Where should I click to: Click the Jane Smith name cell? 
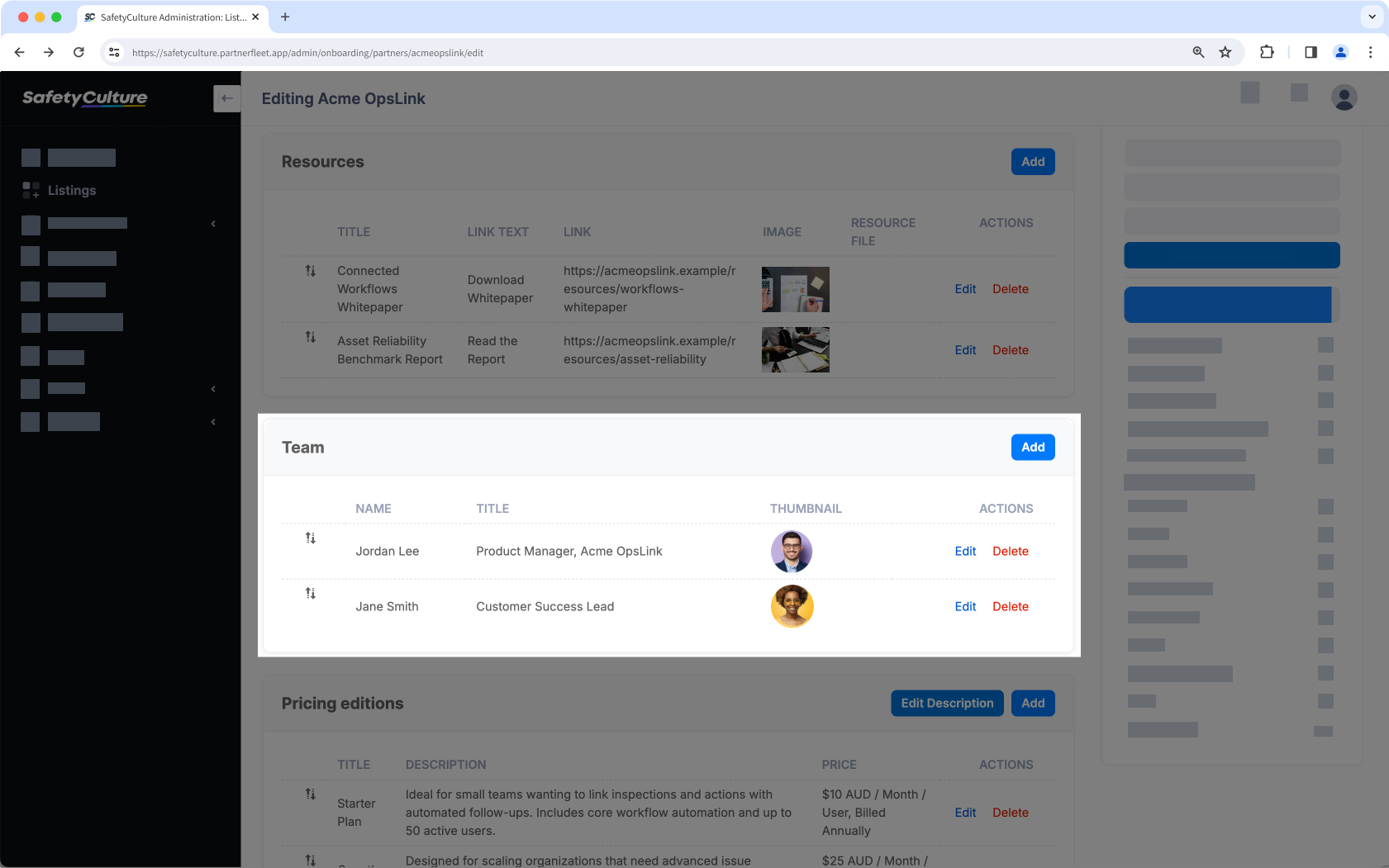point(387,606)
